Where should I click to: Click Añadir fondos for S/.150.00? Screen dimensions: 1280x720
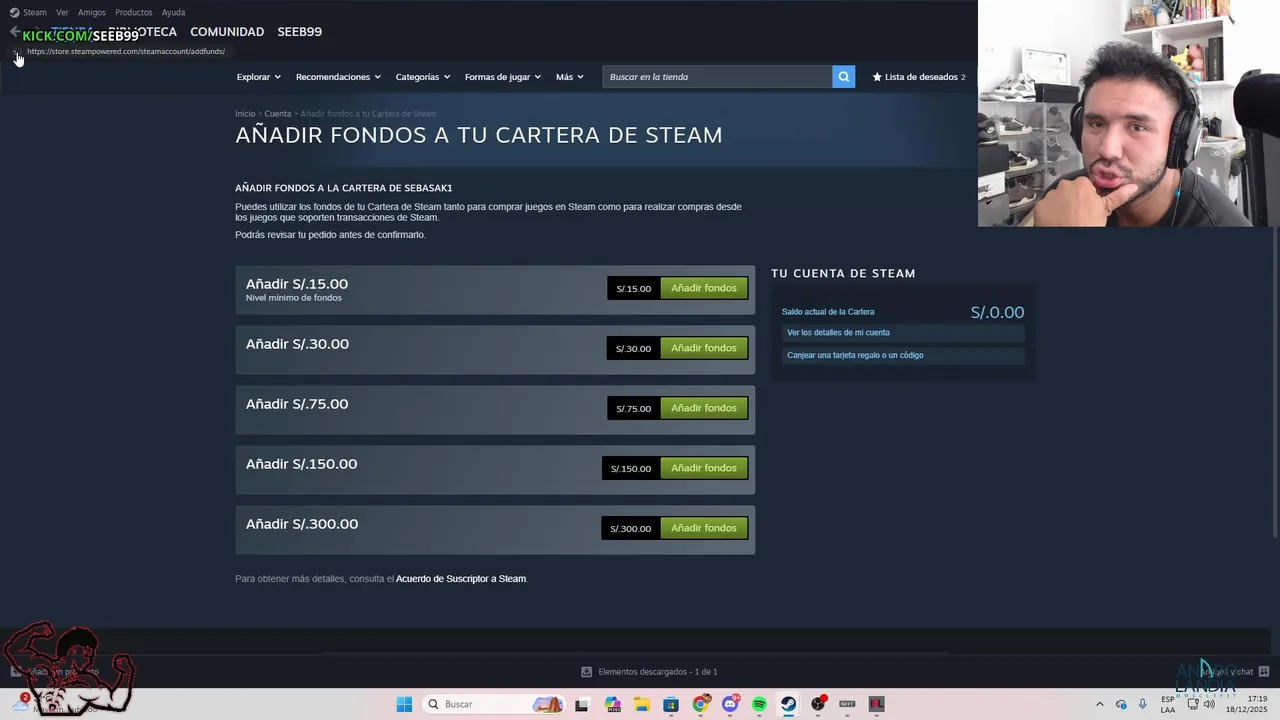704,468
